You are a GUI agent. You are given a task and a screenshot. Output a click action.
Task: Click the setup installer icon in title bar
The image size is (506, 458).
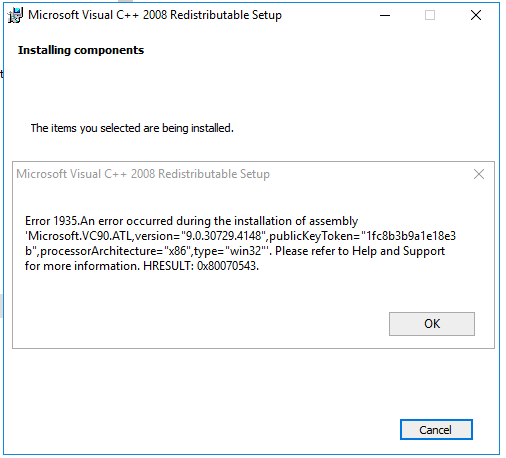coord(15,15)
